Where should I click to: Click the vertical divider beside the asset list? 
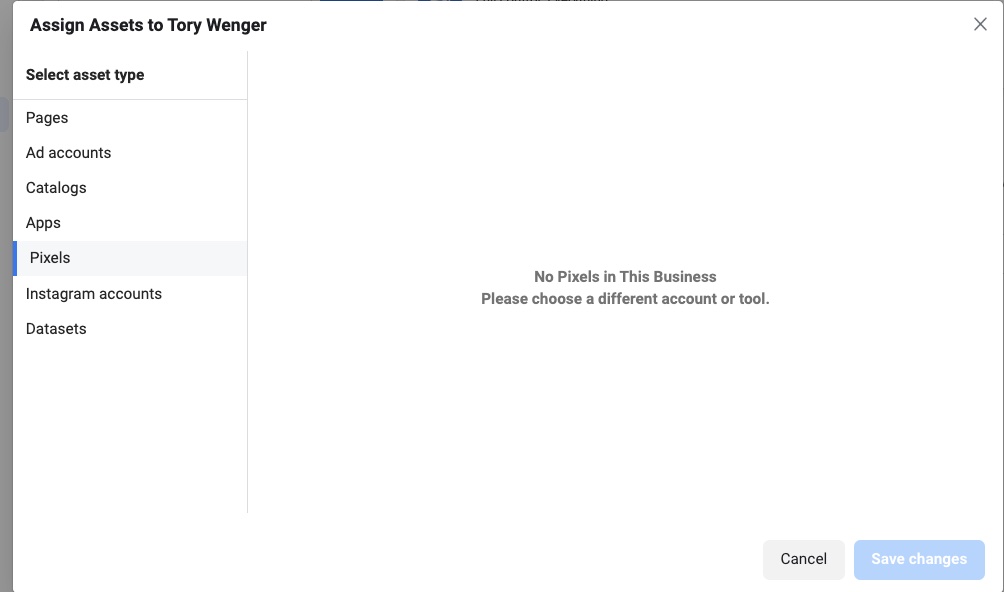(x=247, y=300)
